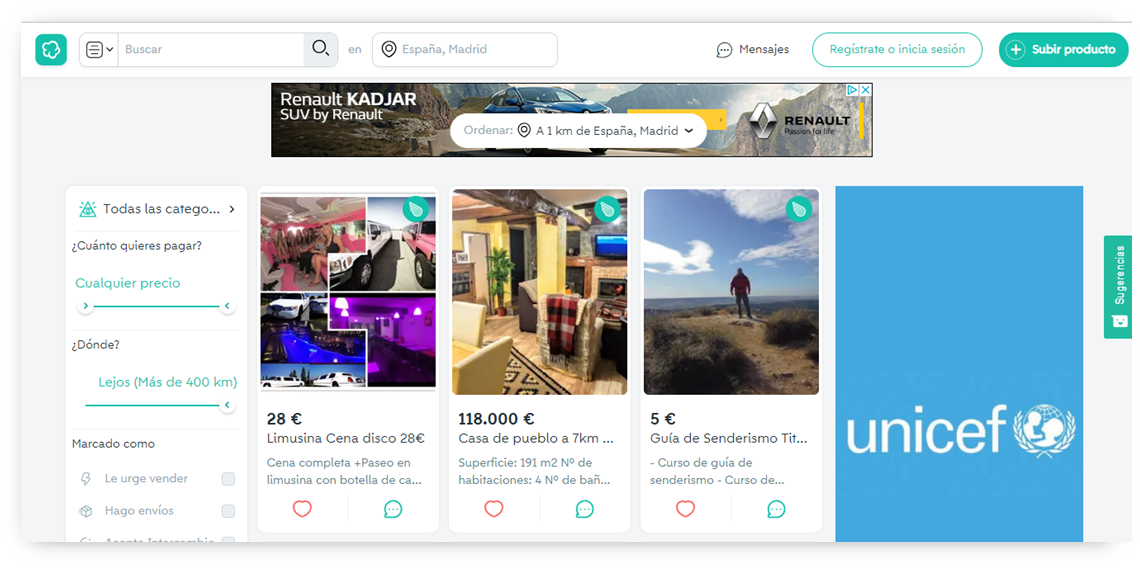
Task: Enable the Le urge vender checkbox
Action: click(228, 479)
